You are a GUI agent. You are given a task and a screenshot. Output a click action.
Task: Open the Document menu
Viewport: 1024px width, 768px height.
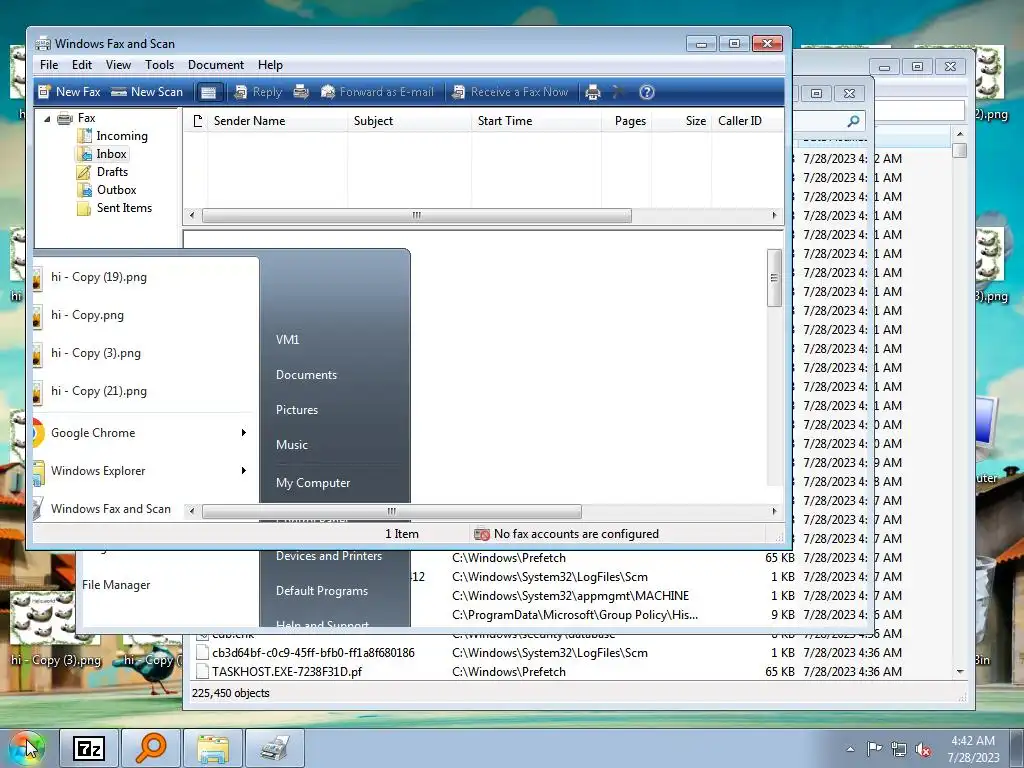[216, 65]
